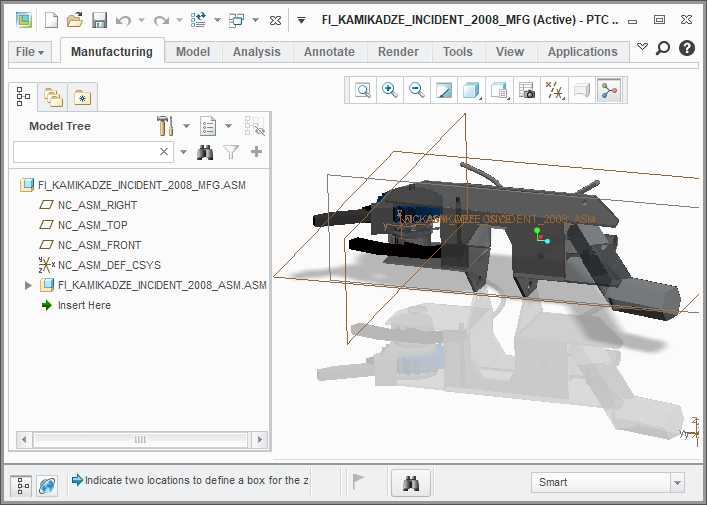Click the Regenerate icon in the quick access toolbar
Image resolution: width=707 pixels, height=505 pixels.
pos(198,20)
